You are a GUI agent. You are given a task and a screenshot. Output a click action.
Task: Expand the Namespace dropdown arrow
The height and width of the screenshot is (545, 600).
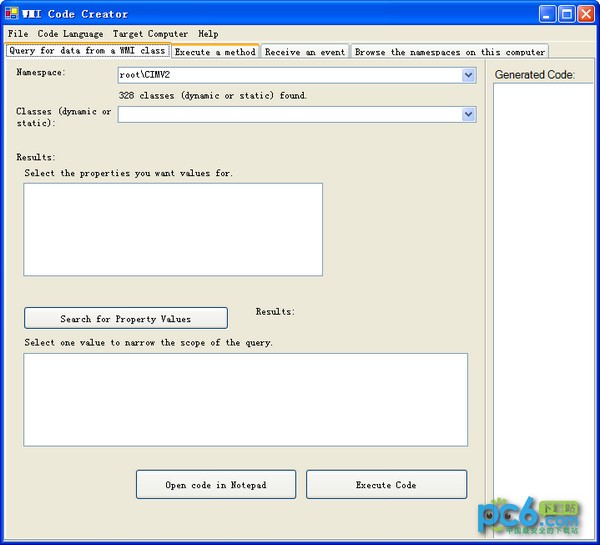click(468, 75)
